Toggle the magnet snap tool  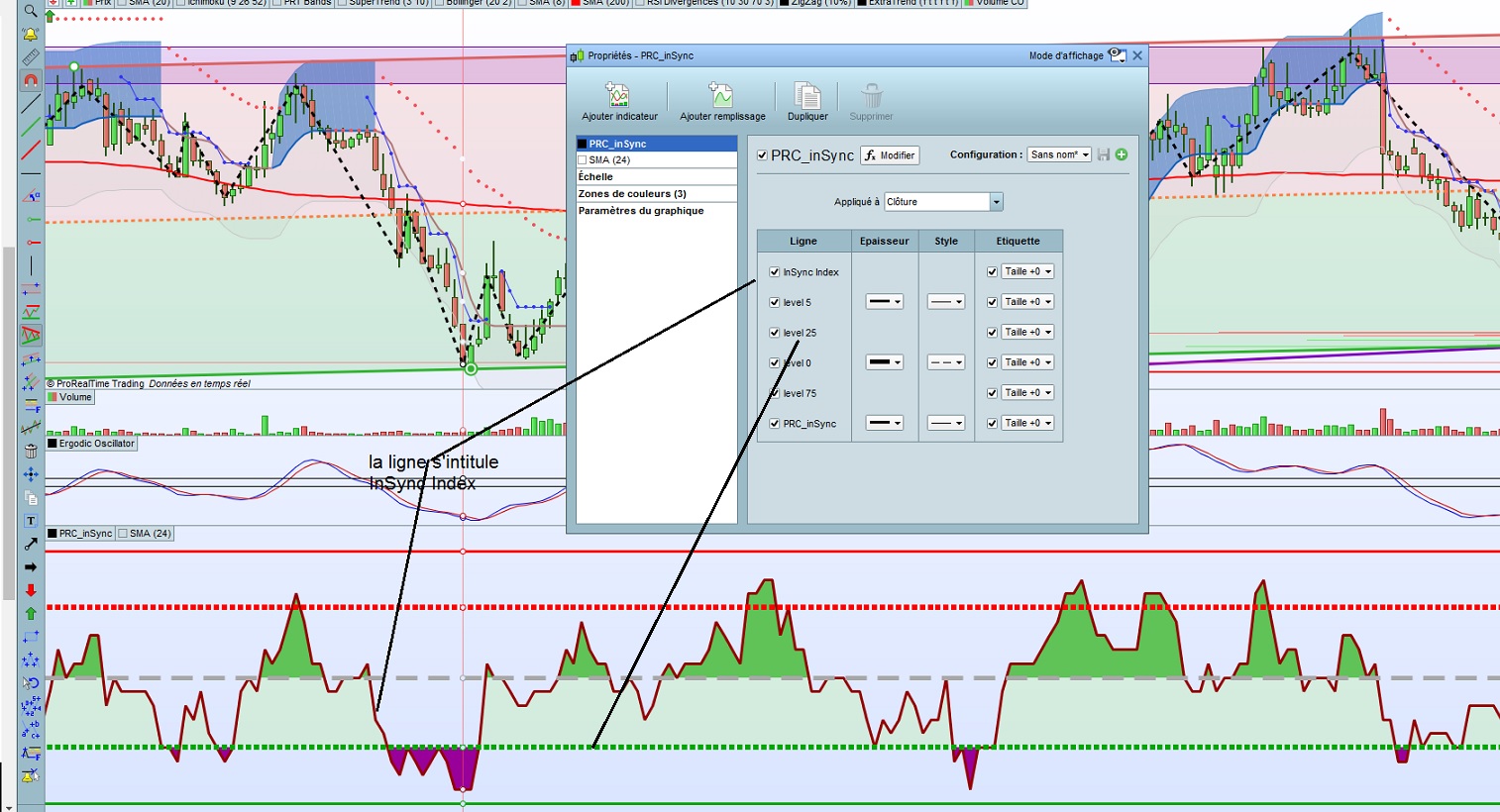click(x=31, y=80)
